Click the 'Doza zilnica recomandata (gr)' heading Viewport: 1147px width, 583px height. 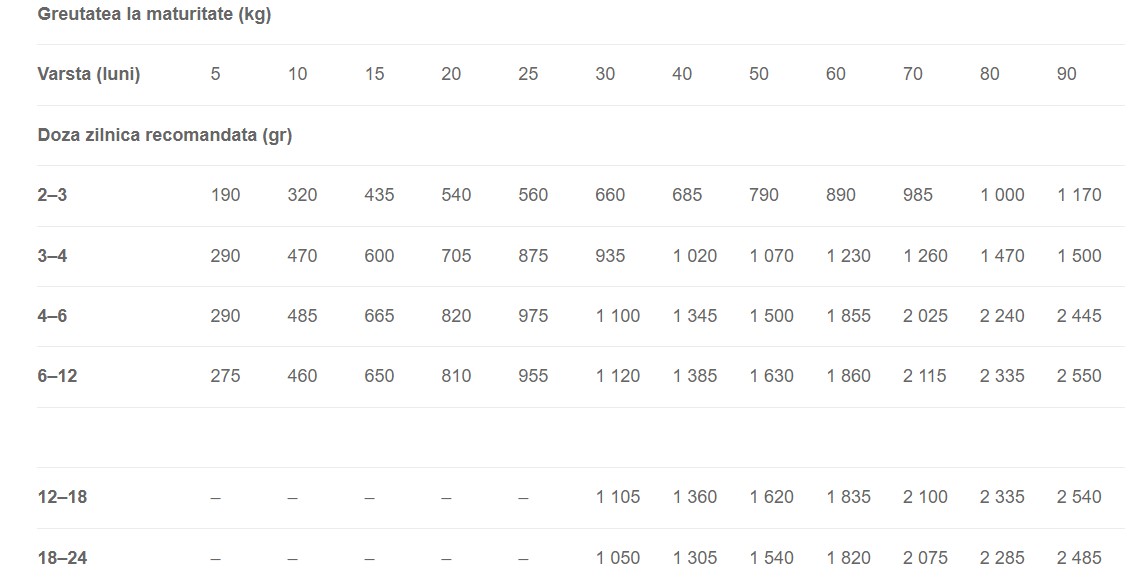[x=165, y=135]
